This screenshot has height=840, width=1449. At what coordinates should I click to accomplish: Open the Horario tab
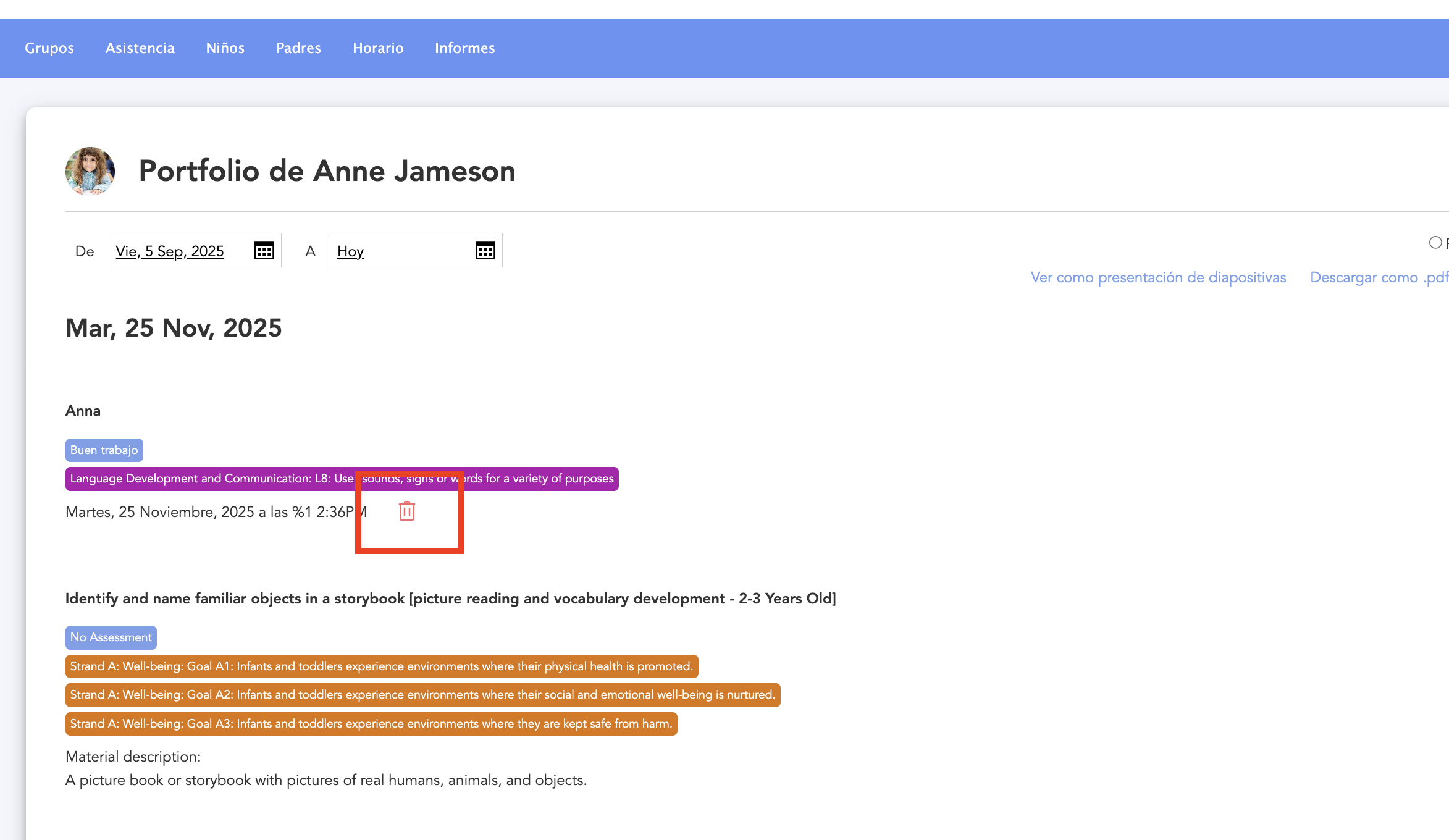pos(378,48)
